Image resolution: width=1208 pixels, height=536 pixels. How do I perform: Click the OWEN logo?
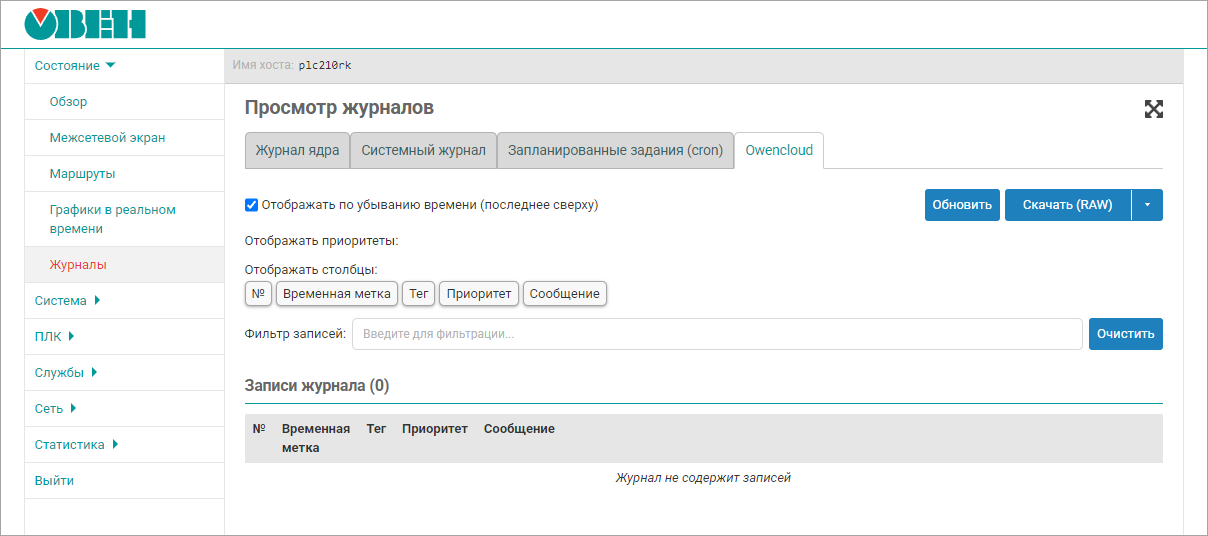pos(85,24)
